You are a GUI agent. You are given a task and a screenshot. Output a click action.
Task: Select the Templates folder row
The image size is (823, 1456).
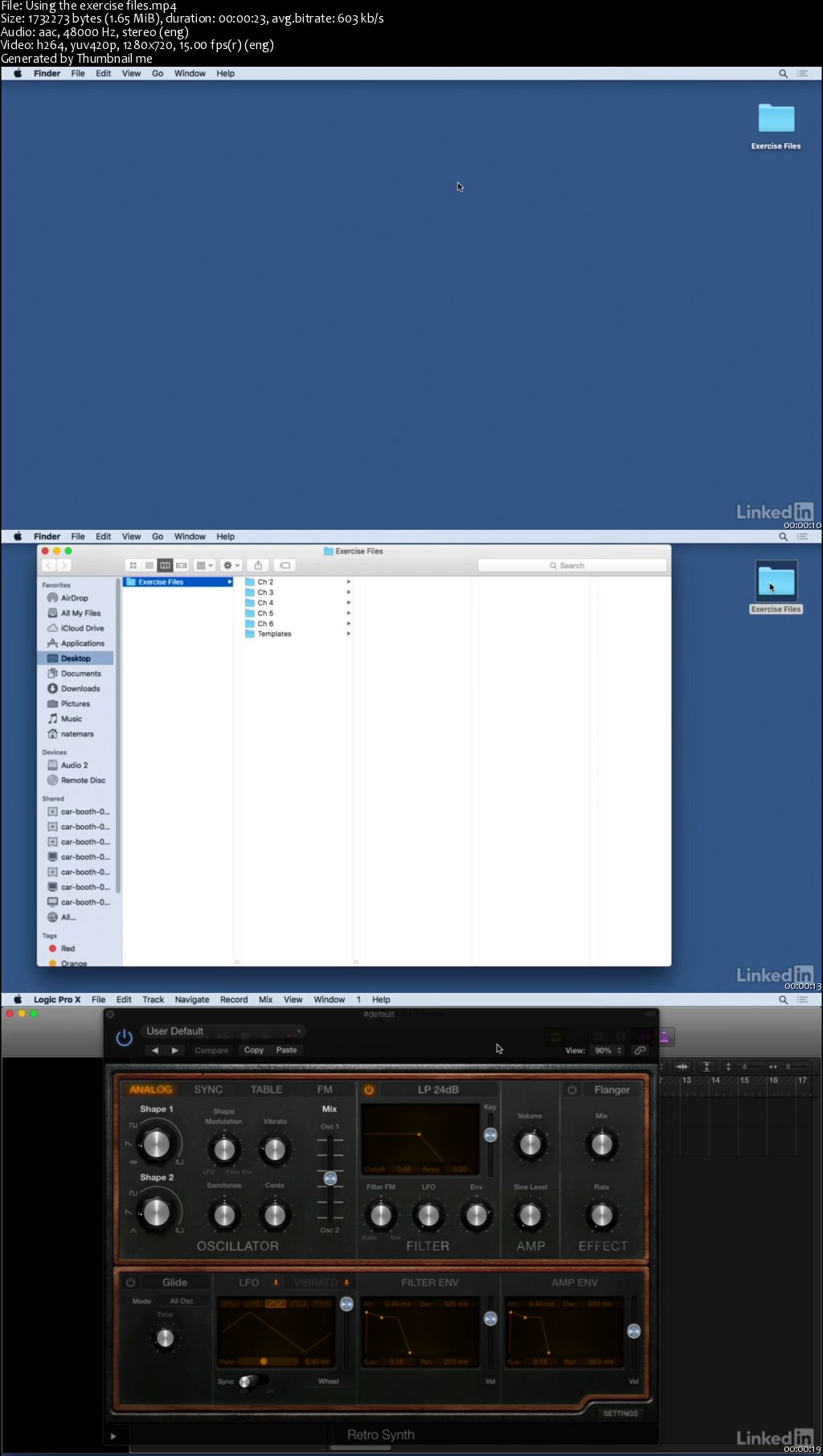click(x=297, y=634)
